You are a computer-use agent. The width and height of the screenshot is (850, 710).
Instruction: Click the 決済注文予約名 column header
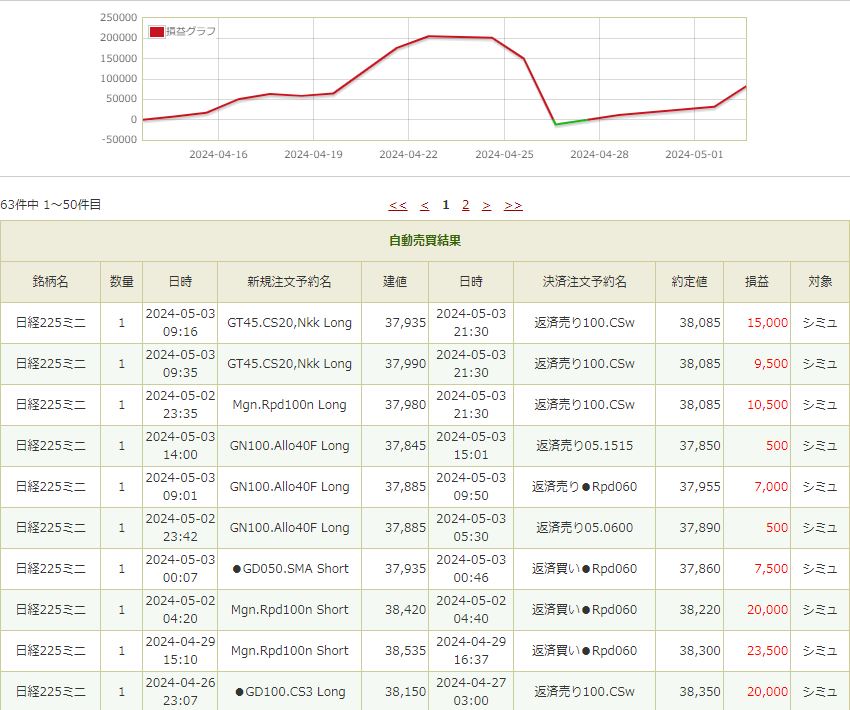584,282
